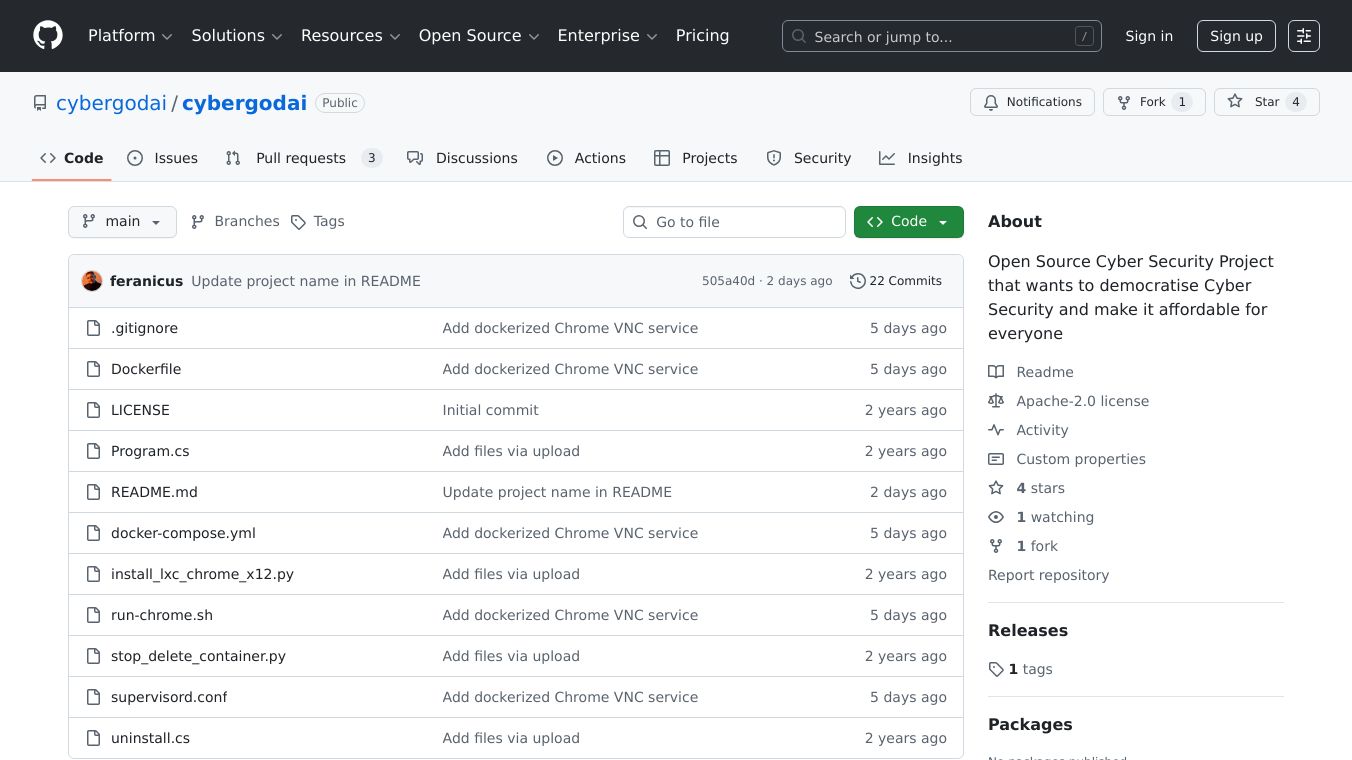Image resolution: width=1352 pixels, height=760 pixels.
Task: Open the Security tab
Action: (809, 158)
